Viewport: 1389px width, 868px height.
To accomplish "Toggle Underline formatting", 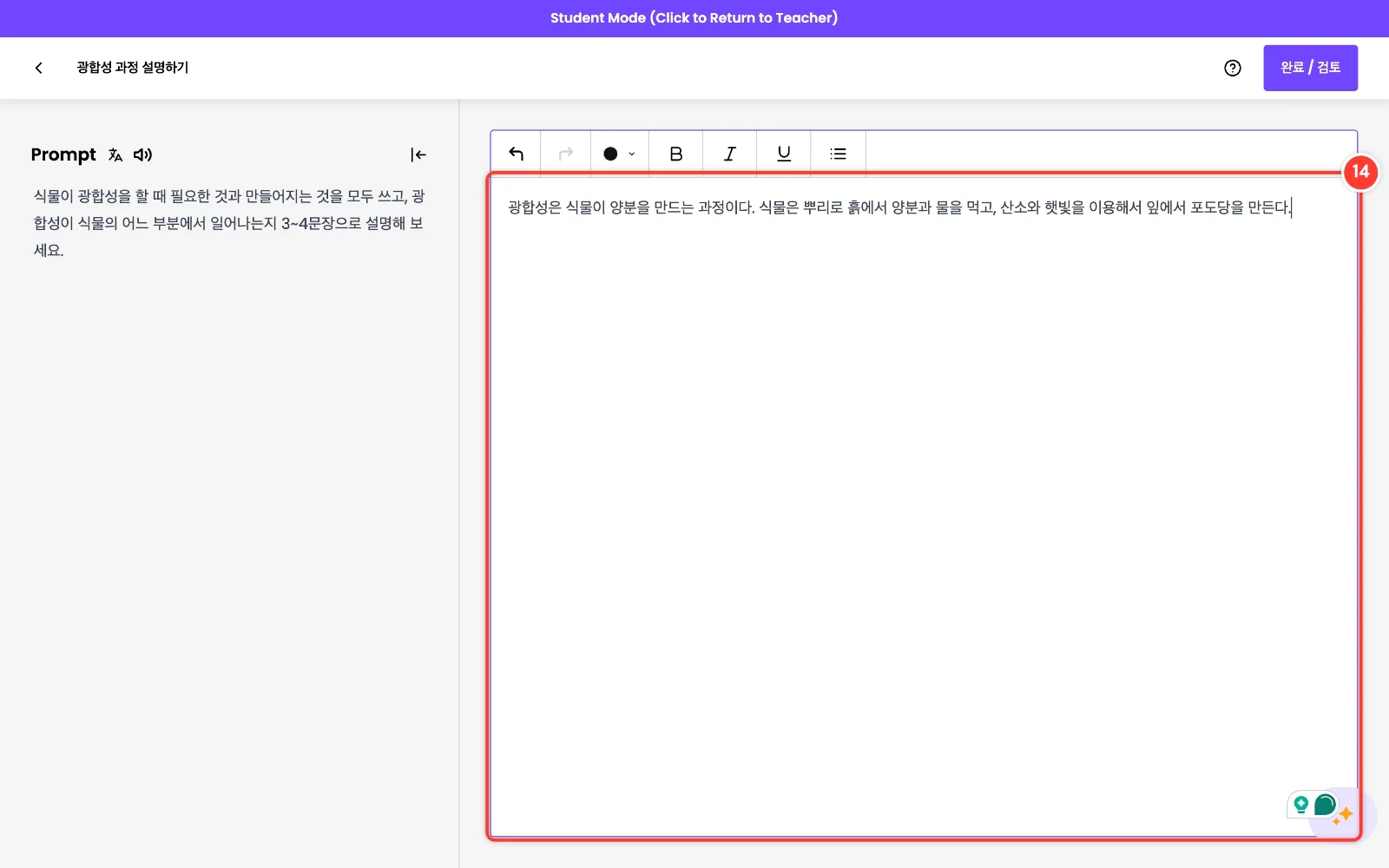I will (x=784, y=154).
